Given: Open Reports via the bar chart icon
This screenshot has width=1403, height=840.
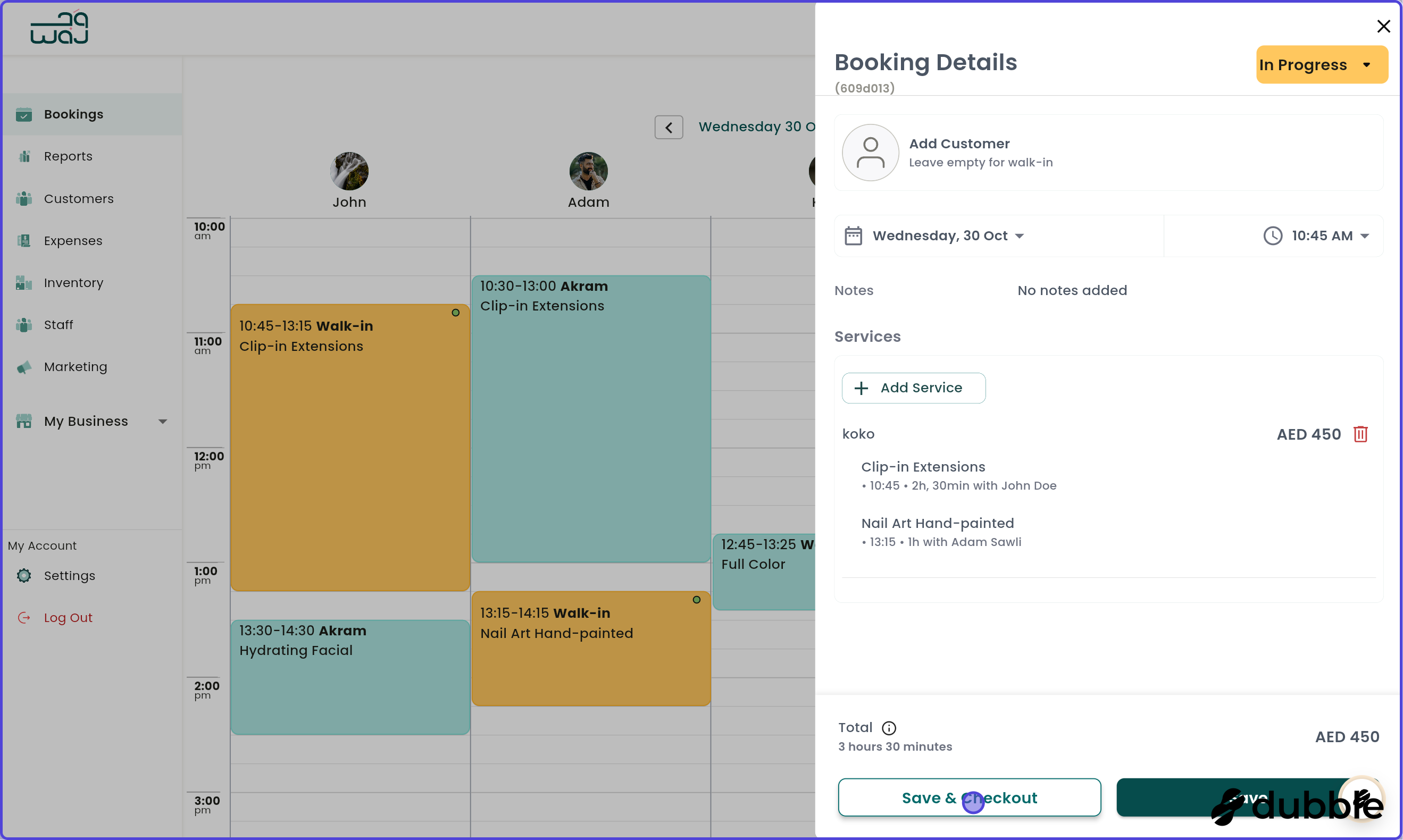Looking at the screenshot, I should (24, 156).
